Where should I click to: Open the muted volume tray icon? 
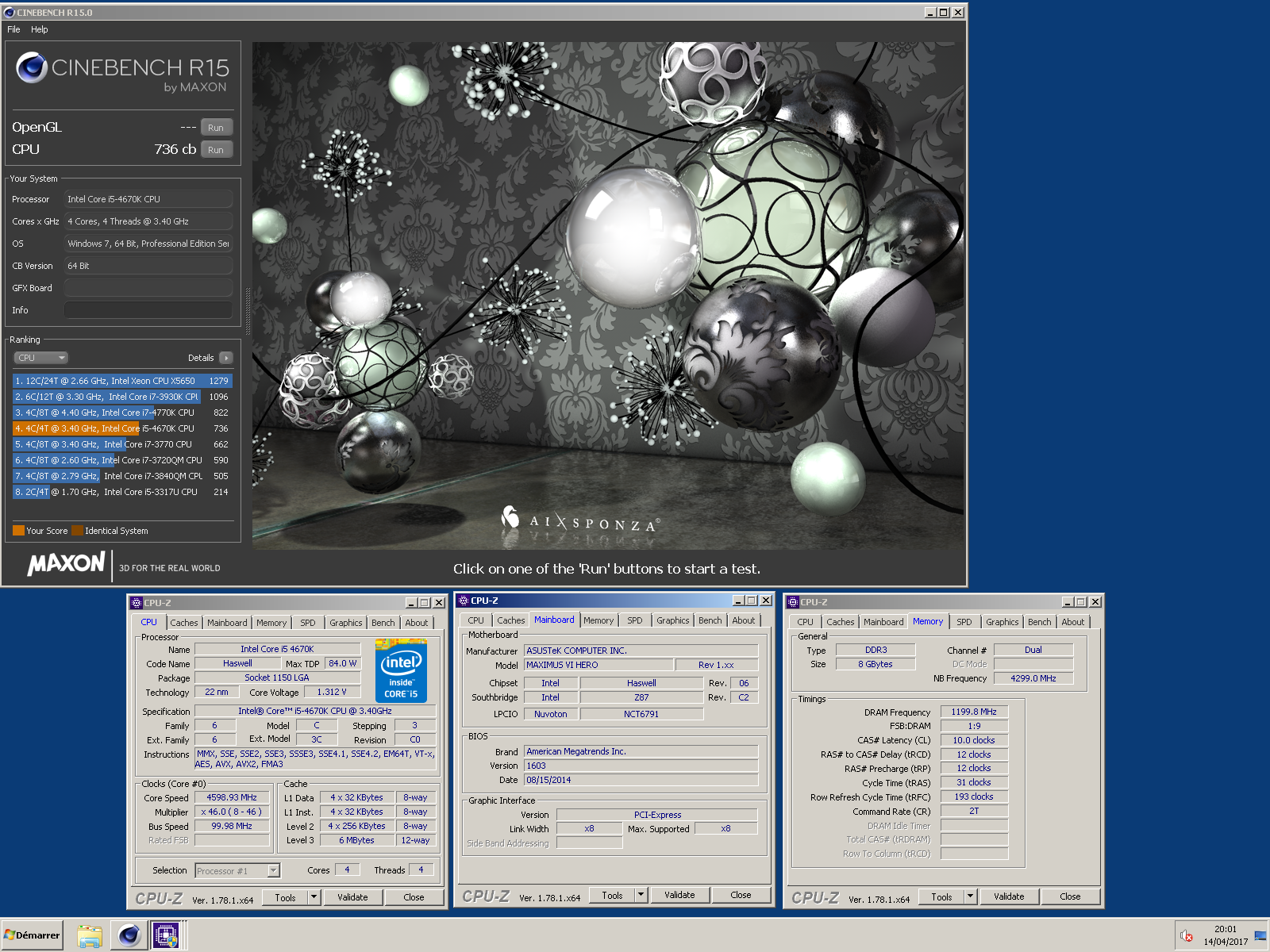click(1187, 936)
